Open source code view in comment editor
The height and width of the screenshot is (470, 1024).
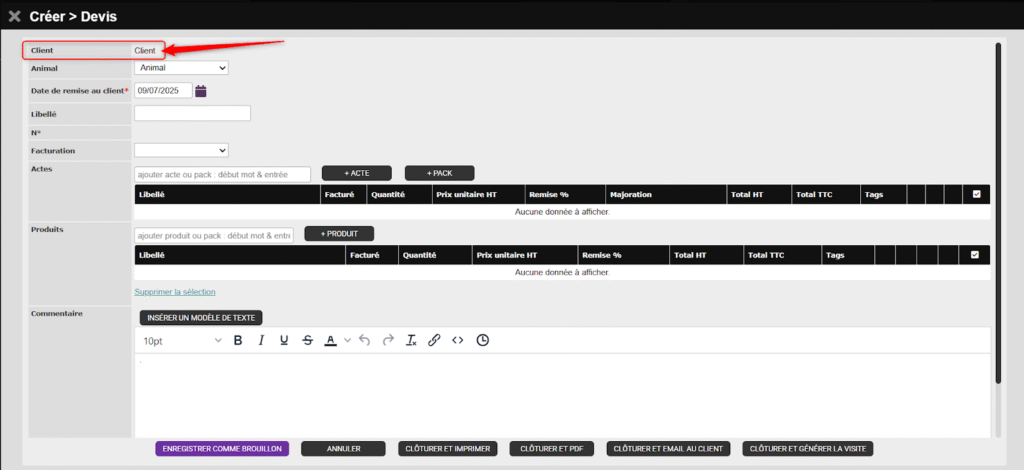458,340
